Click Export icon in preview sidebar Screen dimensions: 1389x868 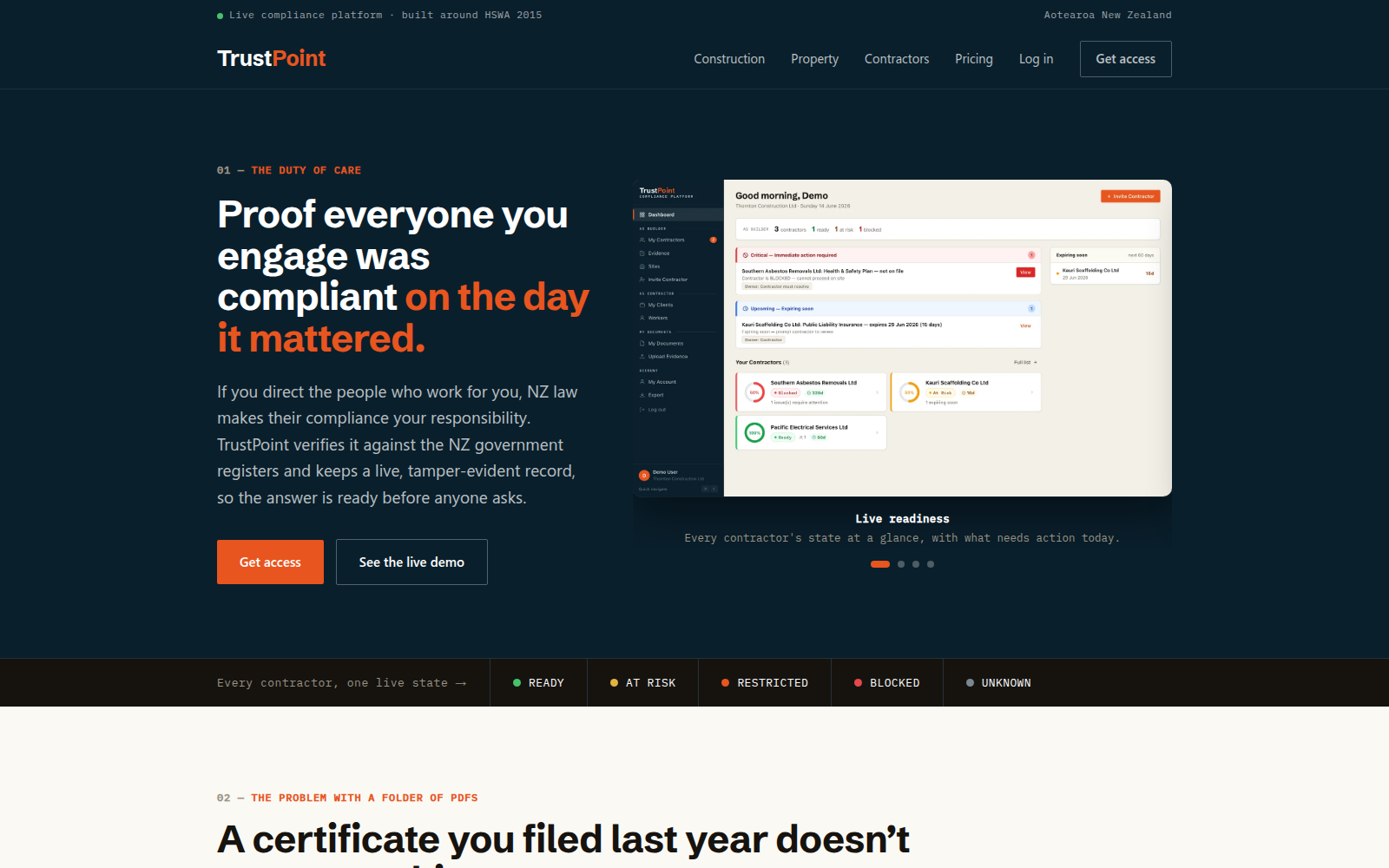[642, 395]
